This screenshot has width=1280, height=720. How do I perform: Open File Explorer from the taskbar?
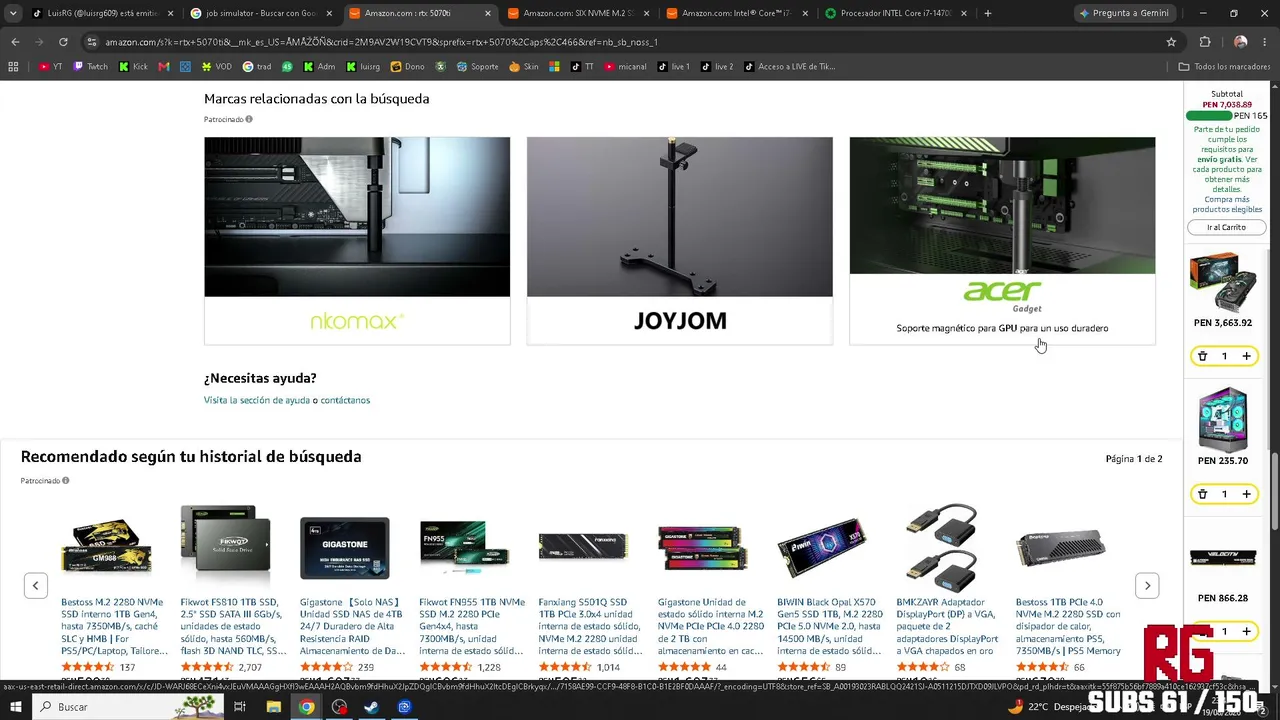tap(273, 707)
